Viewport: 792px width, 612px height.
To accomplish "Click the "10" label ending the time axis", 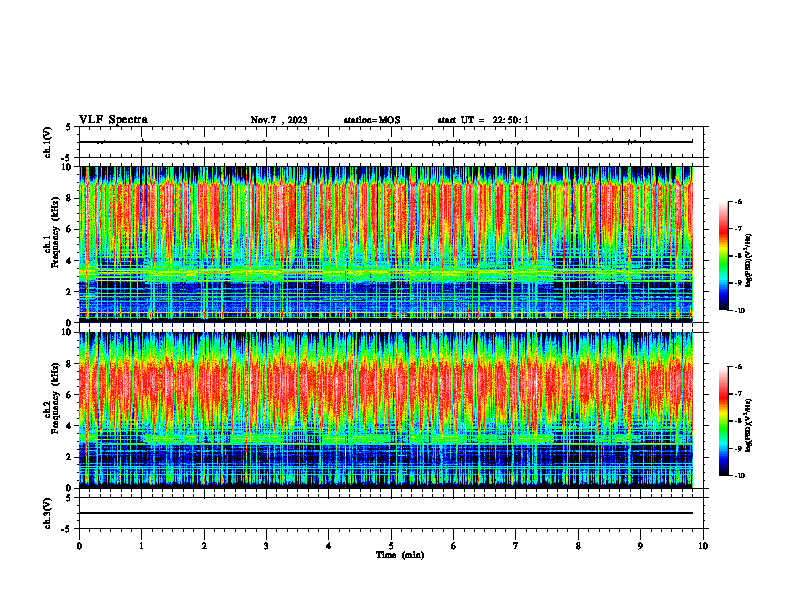I will (703, 546).
